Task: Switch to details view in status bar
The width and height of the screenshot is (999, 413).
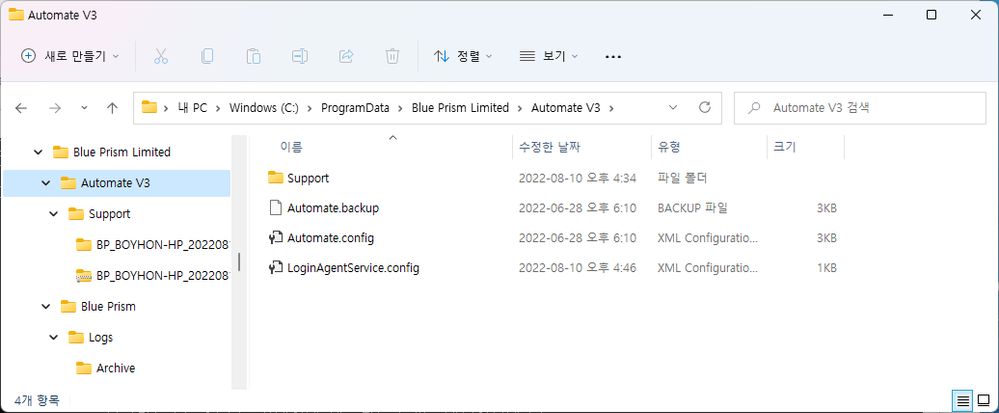Action: pyautogui.click(x=963, y=401)
